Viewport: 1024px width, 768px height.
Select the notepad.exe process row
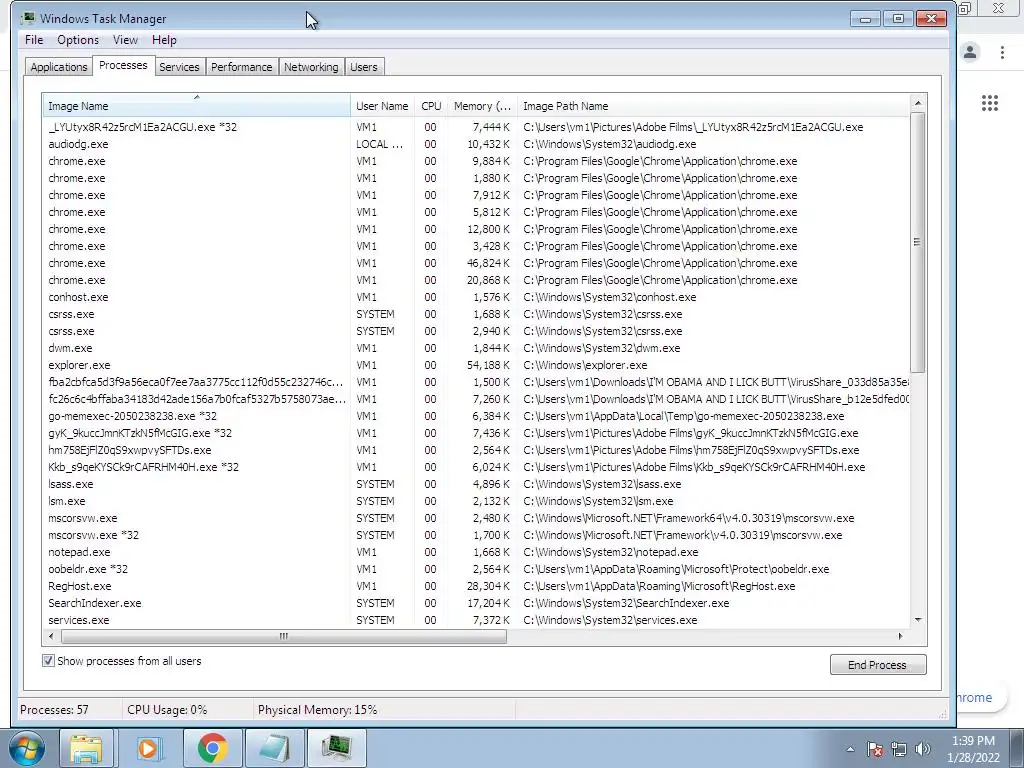(x=475, y=552)
